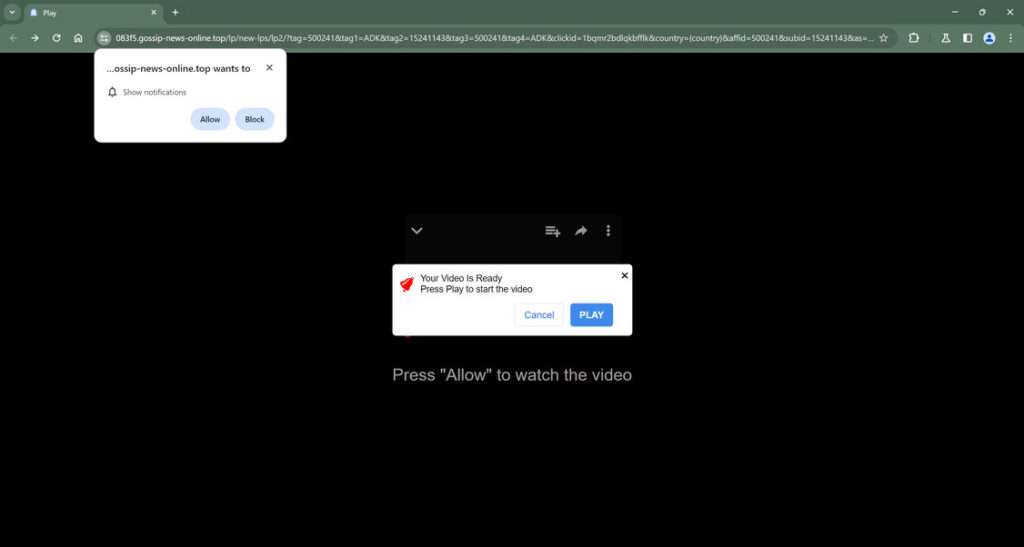Image resolution: width=1024 pixels, height=547 pixels.
Task: Click add to playlist icon
Action: tap(552, 231)
